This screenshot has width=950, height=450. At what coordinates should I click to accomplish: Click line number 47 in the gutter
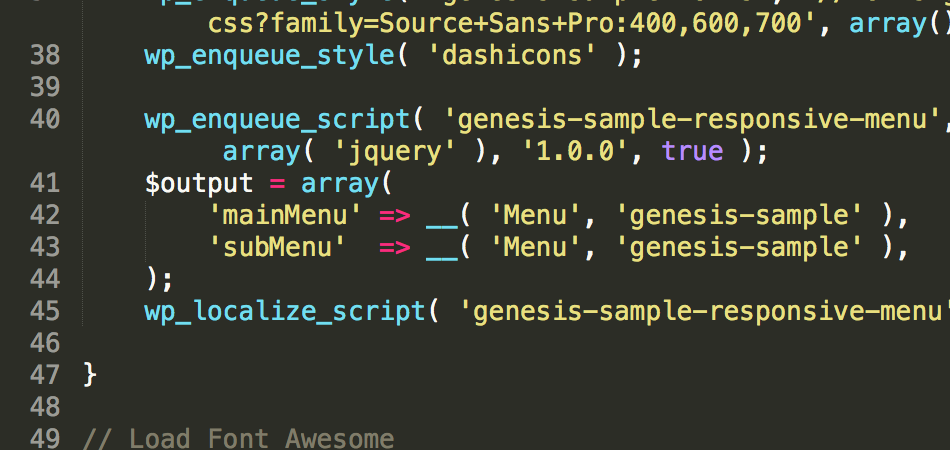tap(45, 375)
